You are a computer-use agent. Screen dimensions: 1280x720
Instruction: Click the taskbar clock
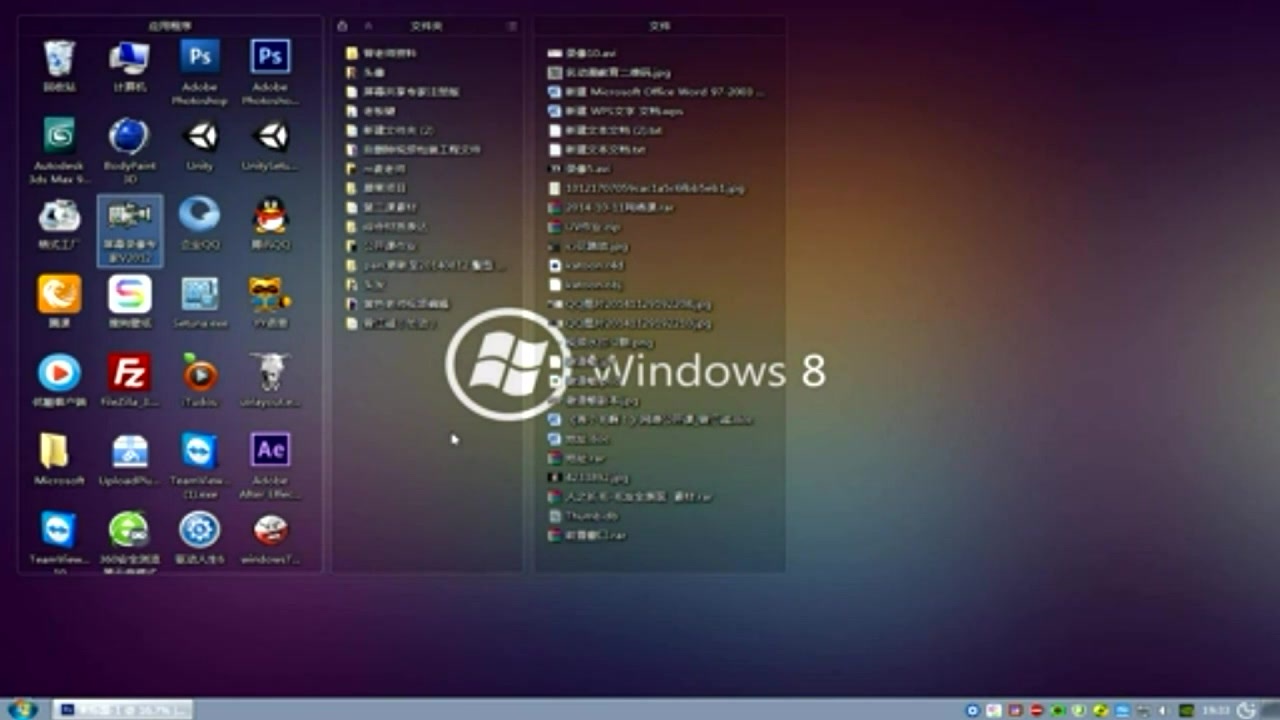tap(1216, 710)
